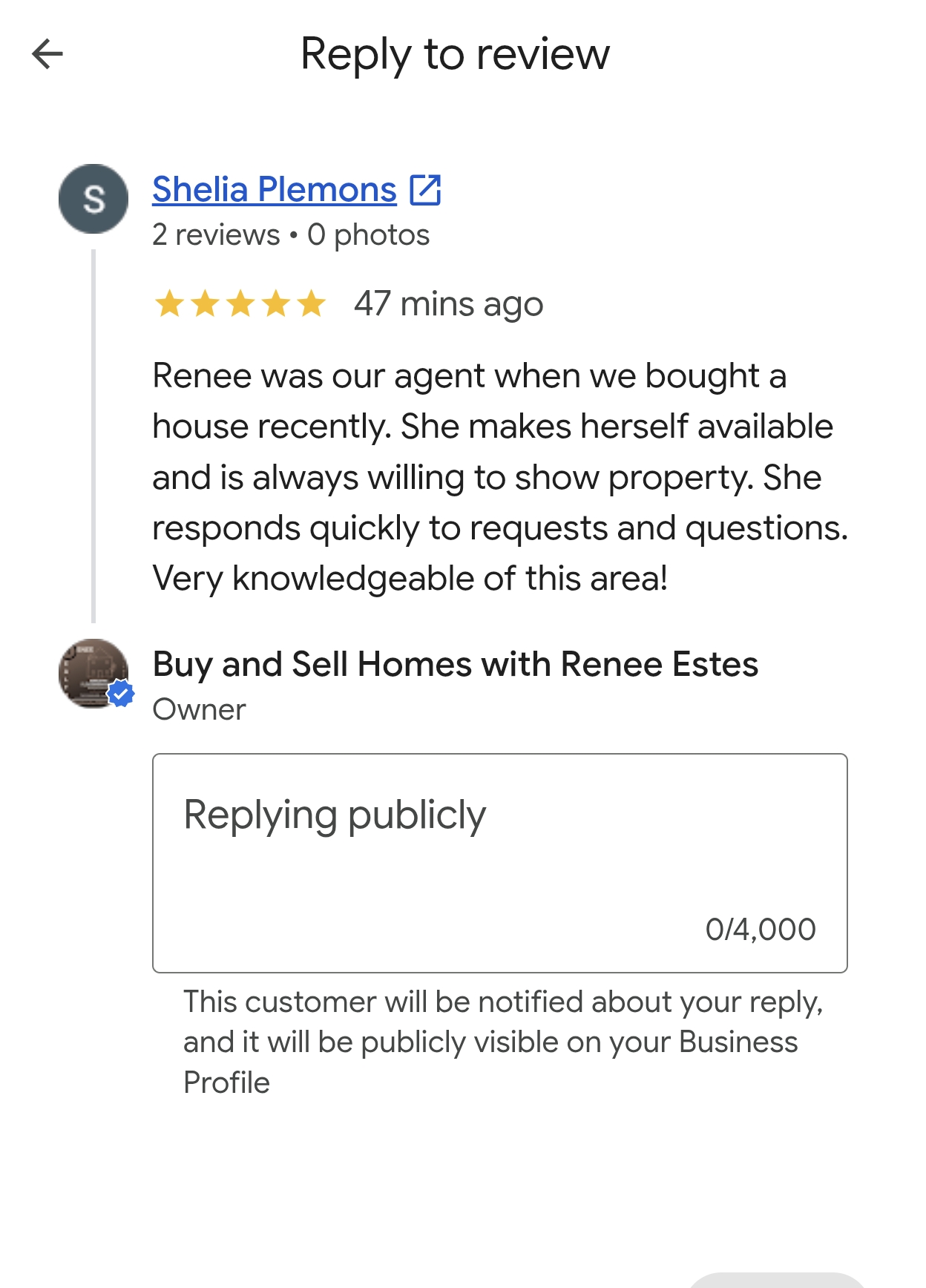Select the Renee Estes business profile picture
The image size is (926, 1288).
click(x=93, y=674)
